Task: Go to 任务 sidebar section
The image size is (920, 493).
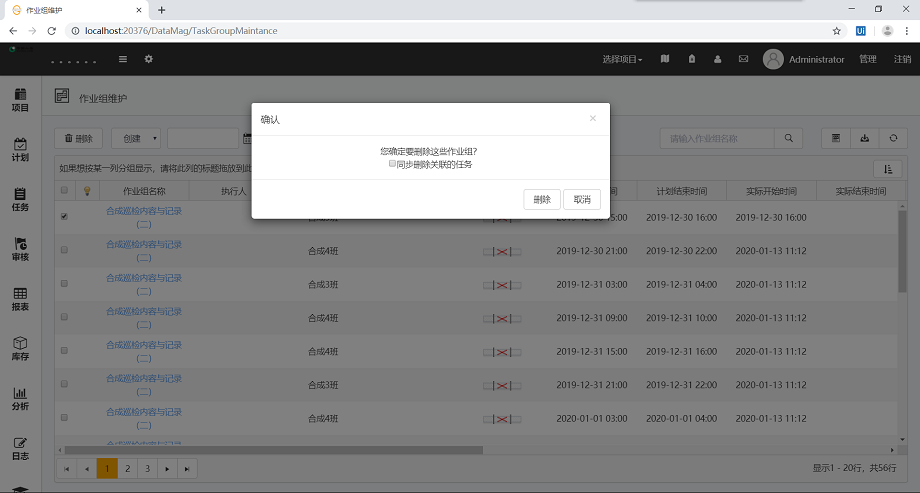Action: click(x=20, y=199)
